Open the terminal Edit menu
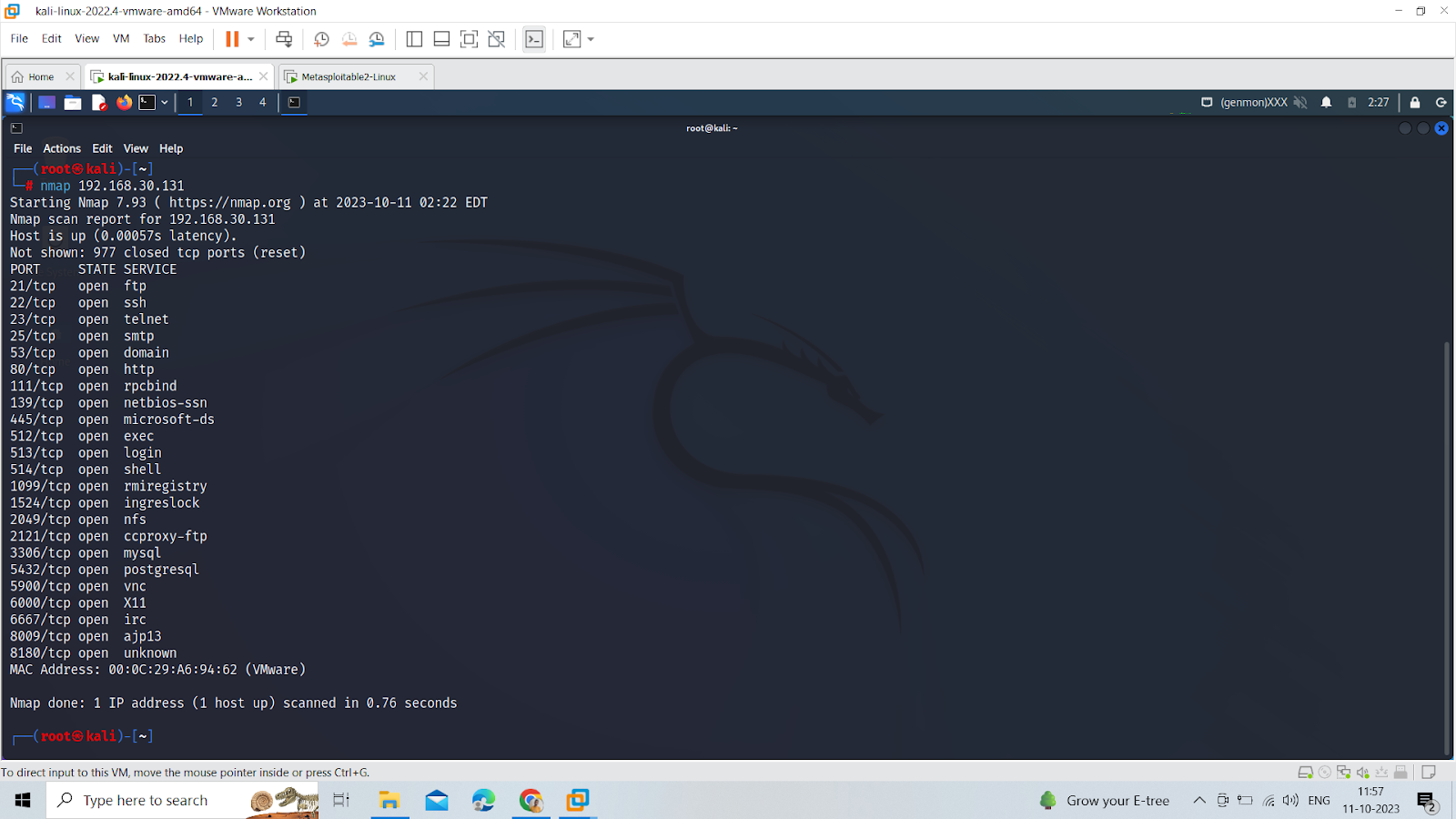1456x819 pixels. pos(102,148)
